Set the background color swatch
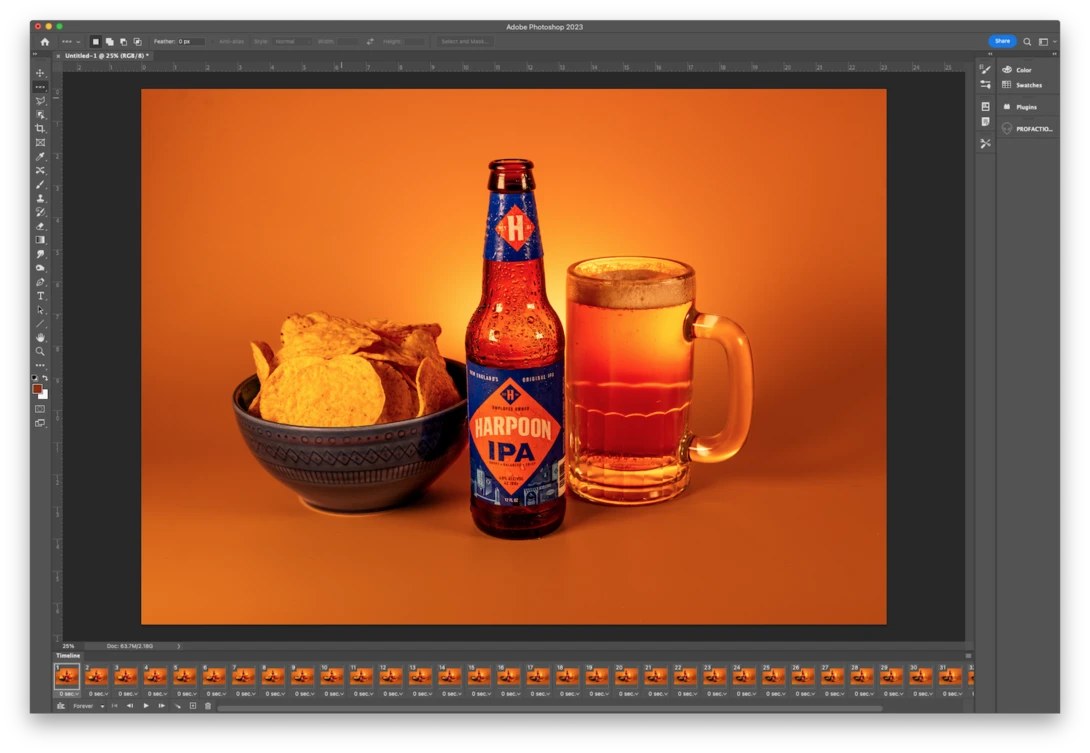This screenshot has width=1090, height=753. (44, 395)
